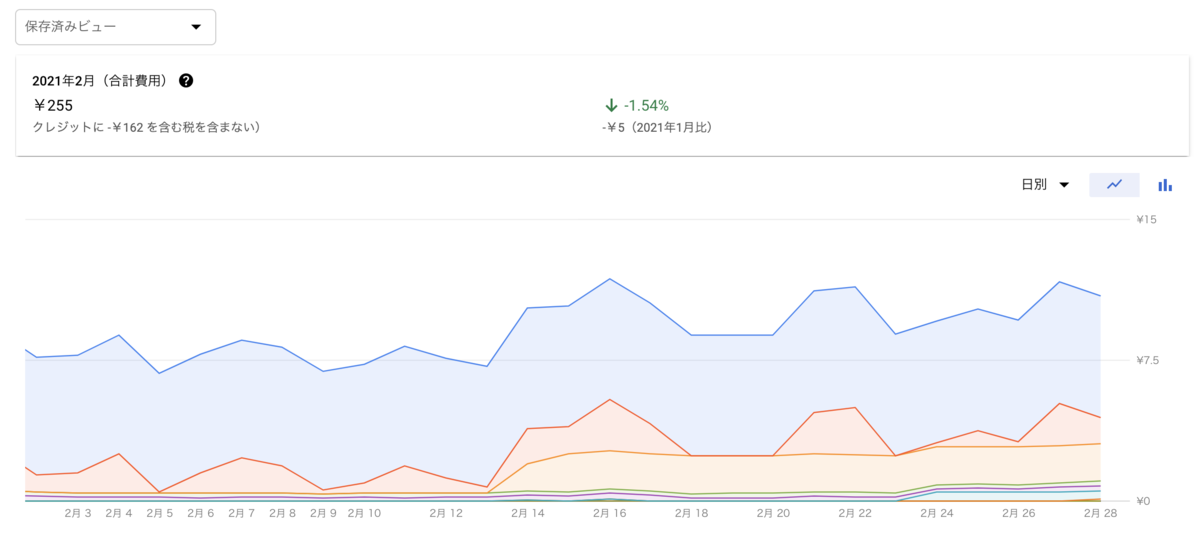Click the blue line peak at 2月 27

click(x=1059, y=282)
